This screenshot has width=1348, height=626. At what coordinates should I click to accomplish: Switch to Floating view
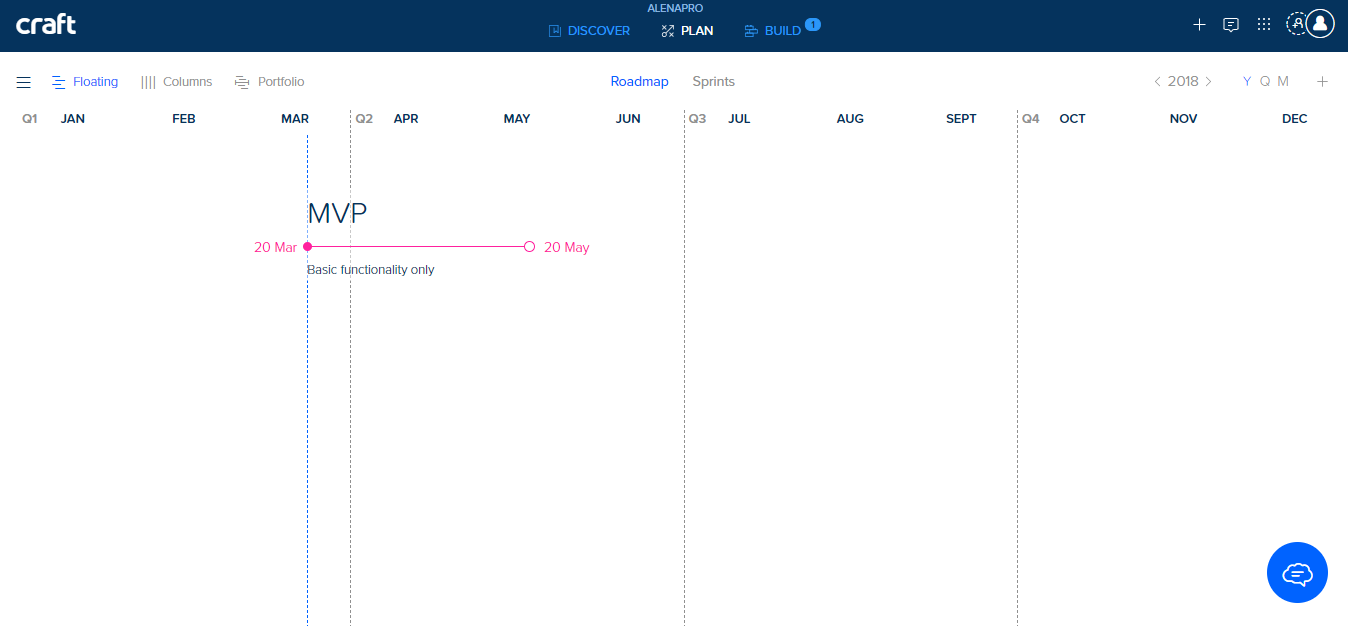pos(85,82)
